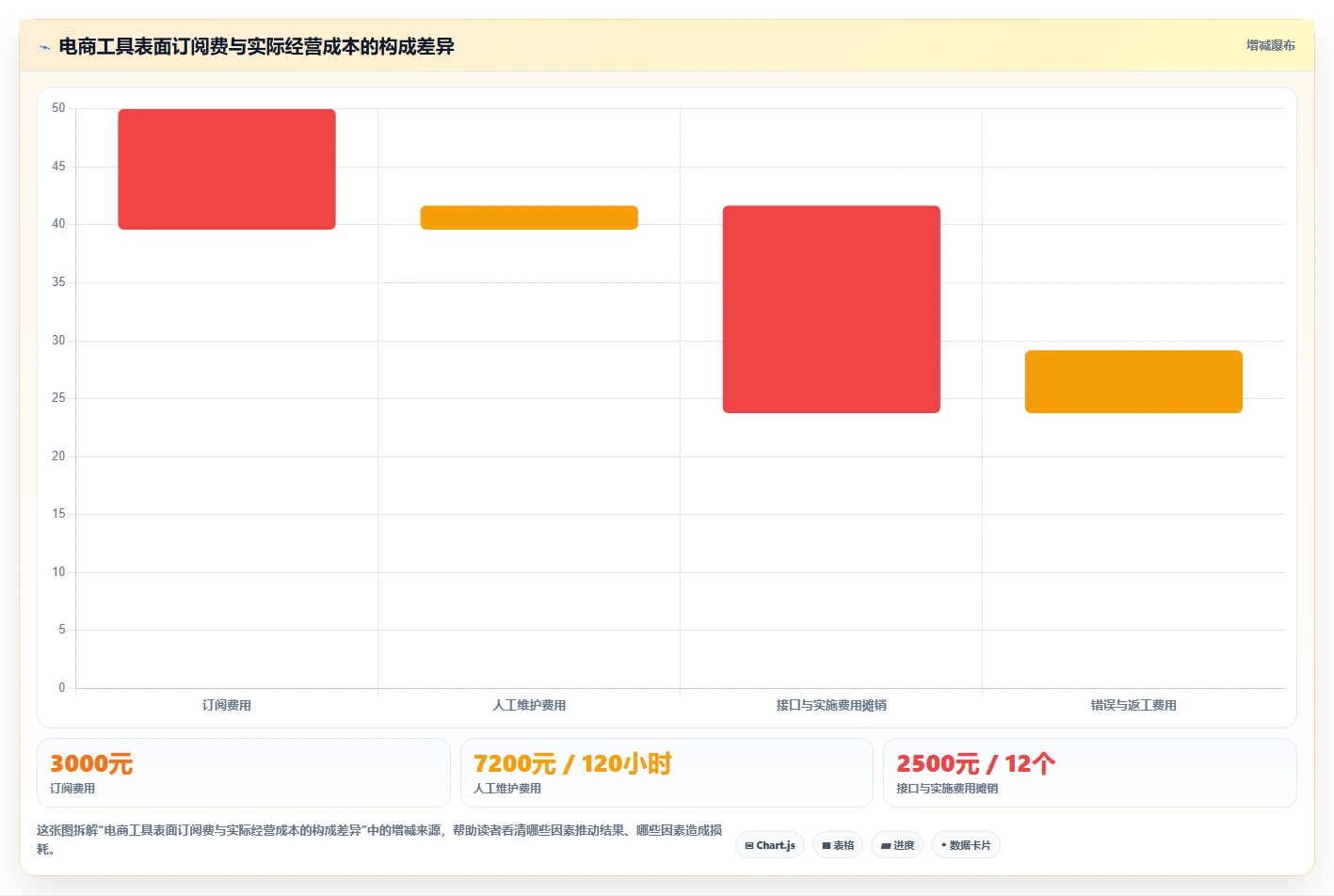Click the orange 人工维护费用 waterfall bar
1334x896 pixels.
pos(529,217)
